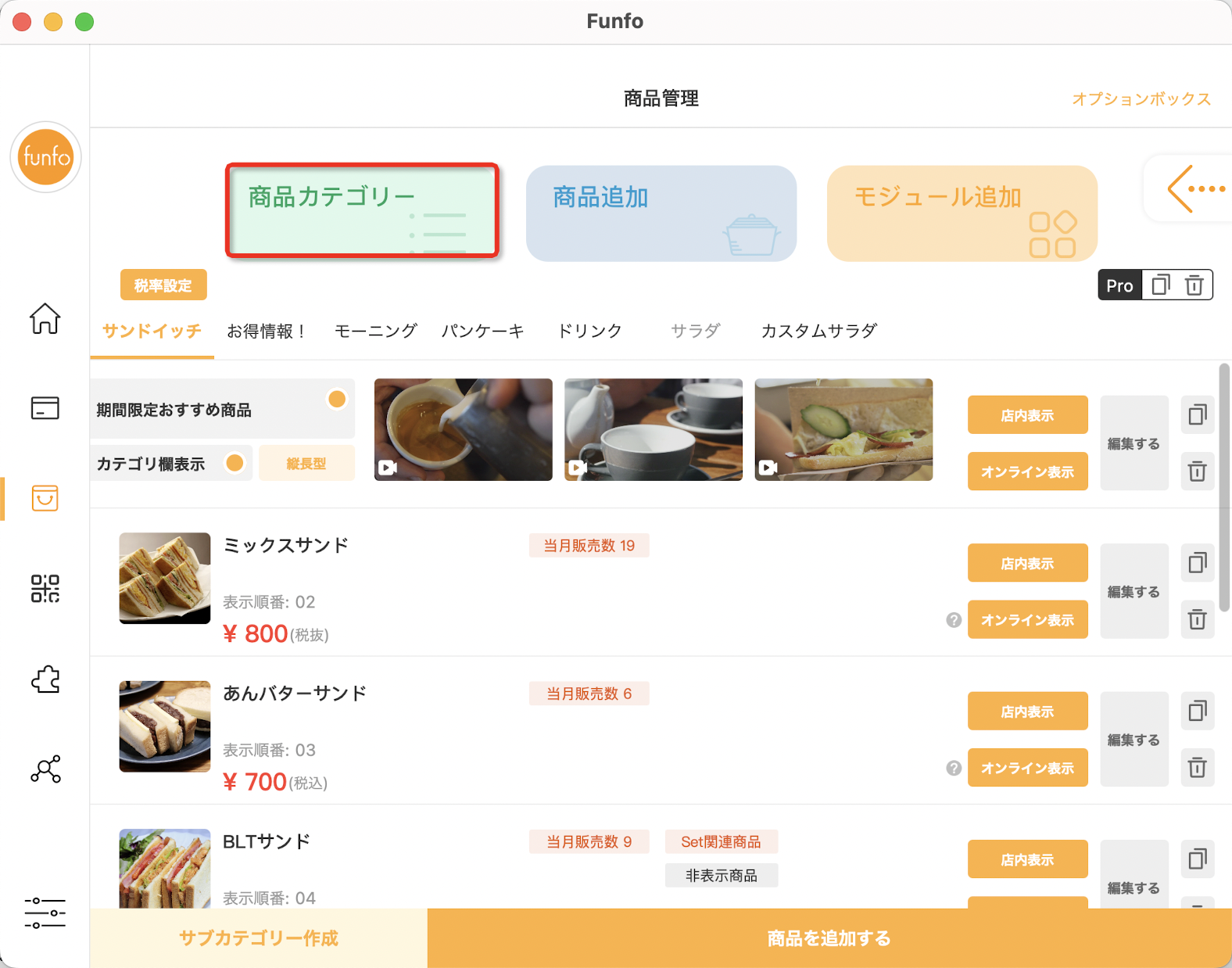The image size is (1232, 968).
Task: Click the 非表示商品 tag on BLTサンド
Action: pos(721,876)
